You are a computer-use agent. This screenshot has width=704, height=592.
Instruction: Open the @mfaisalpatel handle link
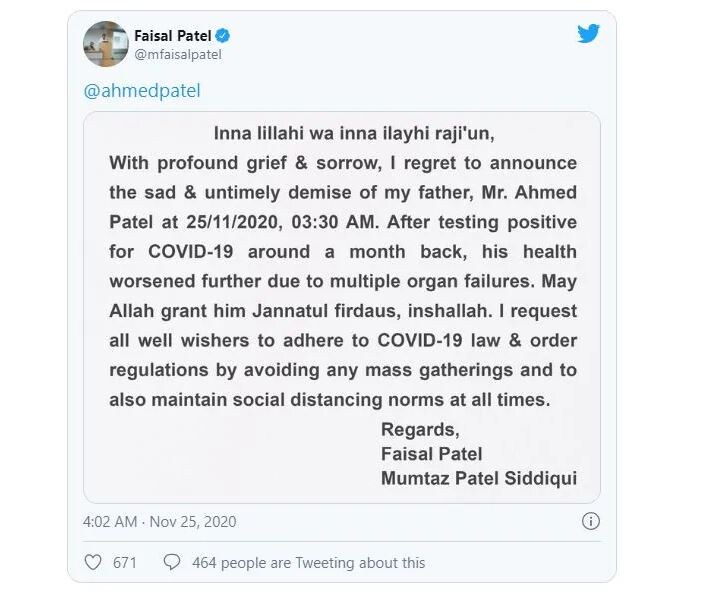coord(178,55)
